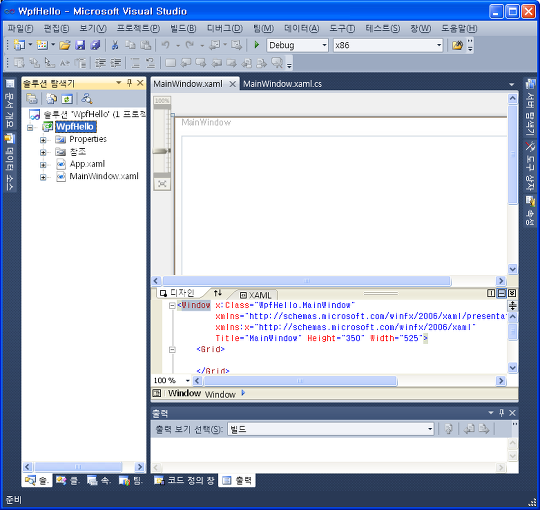Image resolution: width=540 pixels, height=510 pixels.
Task: Expand the MainWindow.xaml tree node
Action: click(43, 177)
